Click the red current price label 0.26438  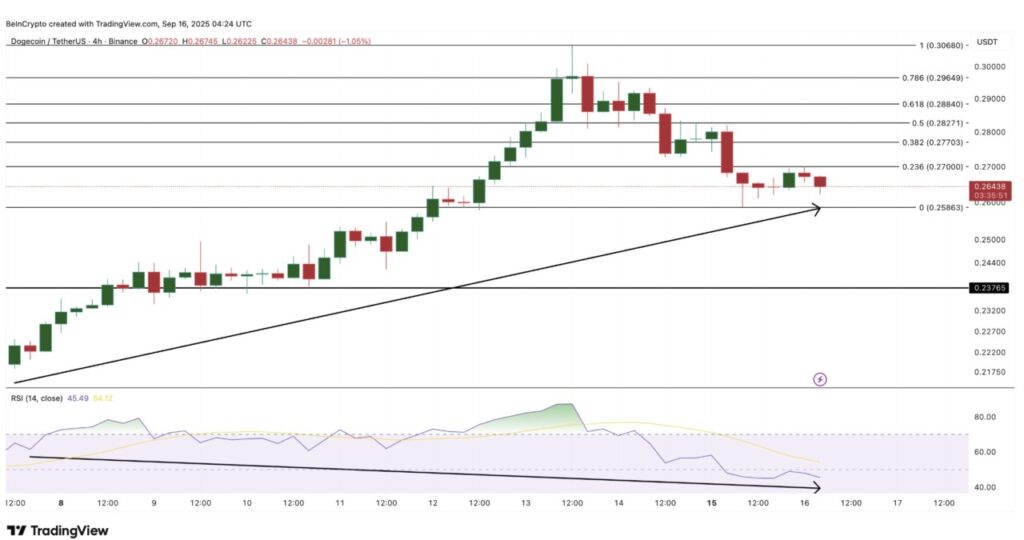[x=991, y=186]
